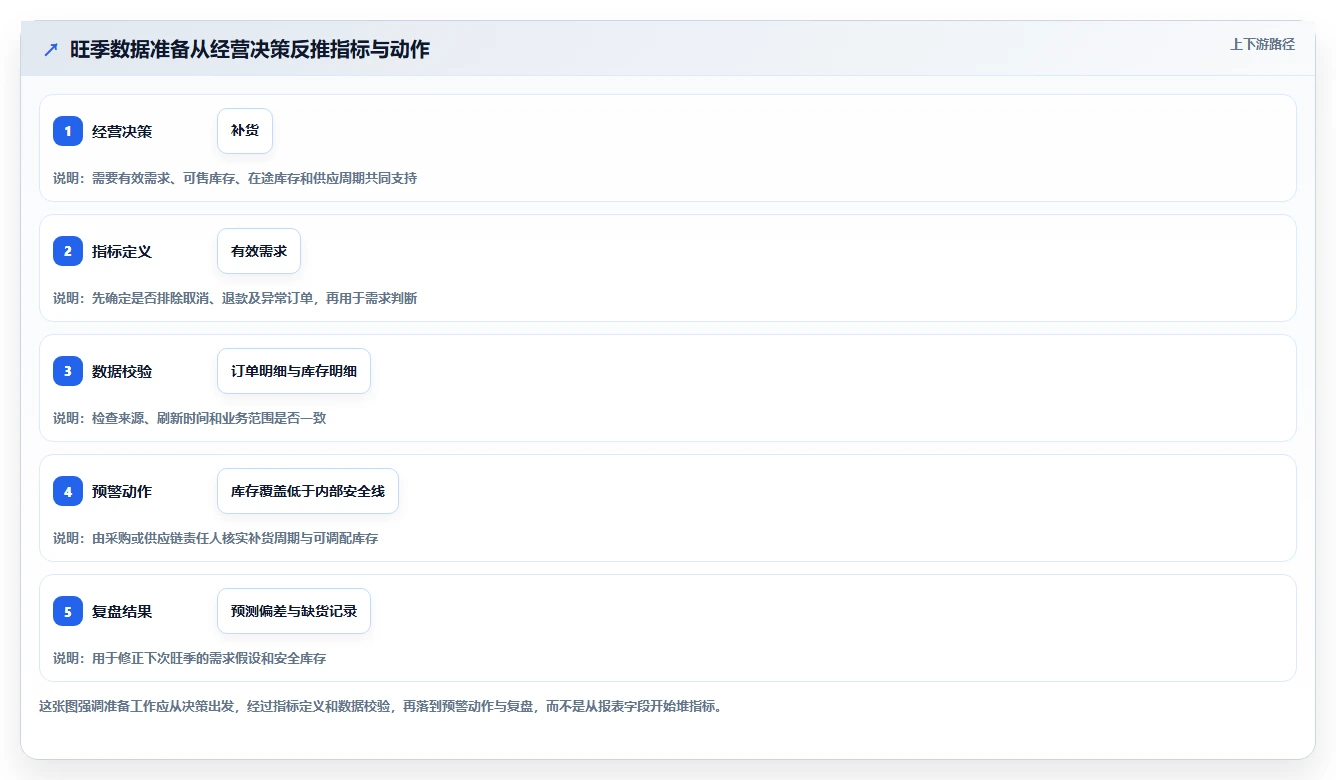Click the arrow icon beside the title
Viewport: 1336px width, 780px height.
pos(51,50)
